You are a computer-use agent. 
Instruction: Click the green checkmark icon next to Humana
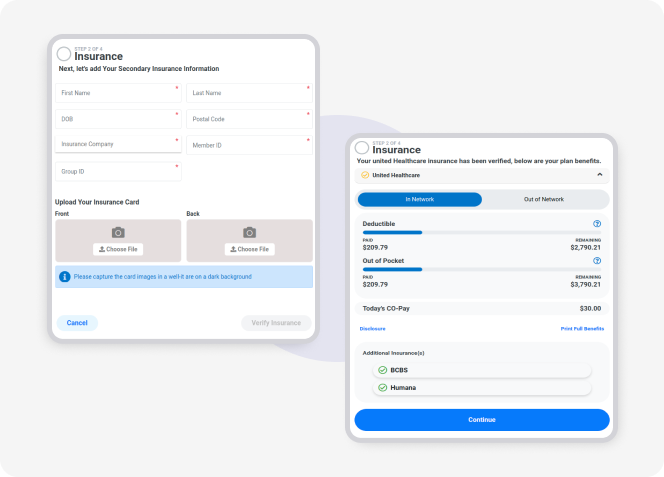pos(382,387)
